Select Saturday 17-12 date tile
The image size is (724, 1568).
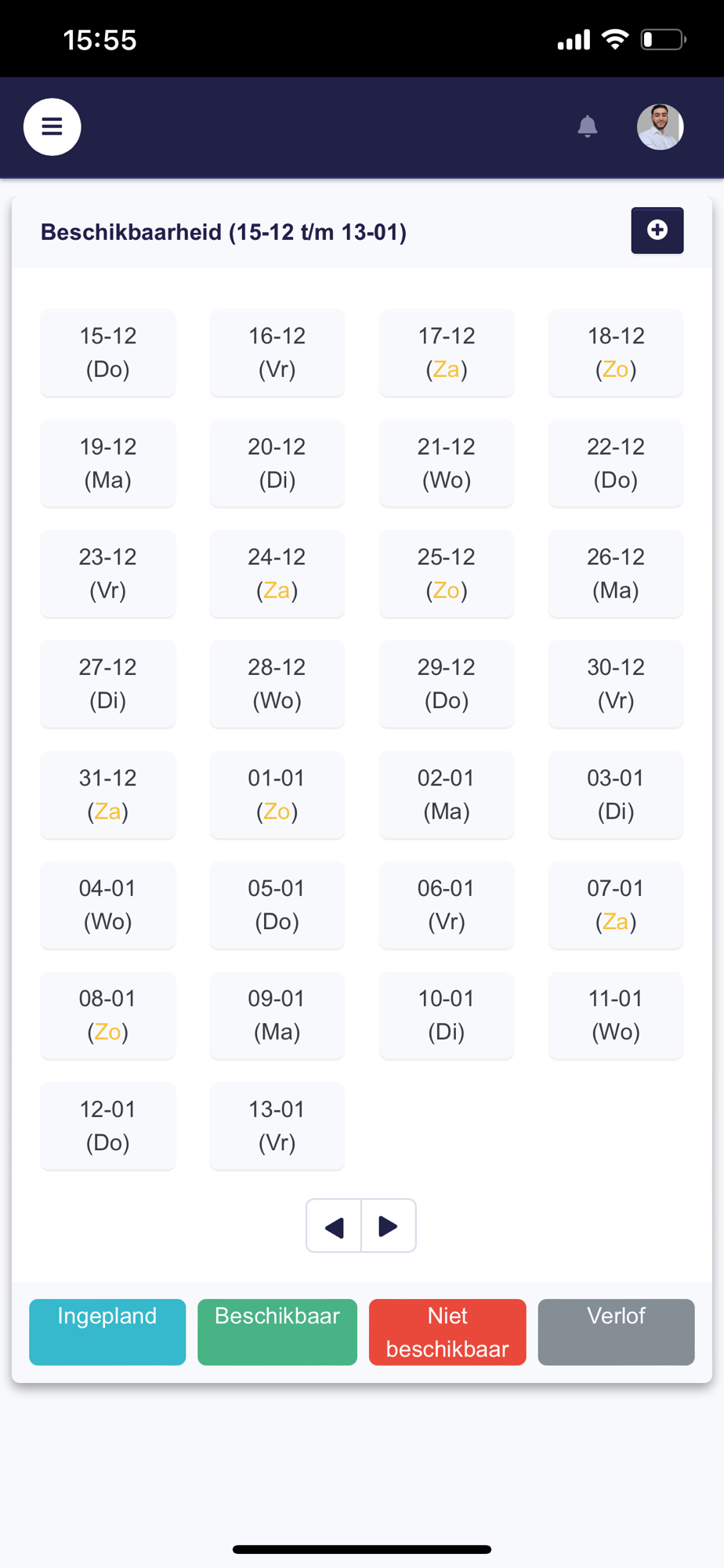click(x=447, y=352)
